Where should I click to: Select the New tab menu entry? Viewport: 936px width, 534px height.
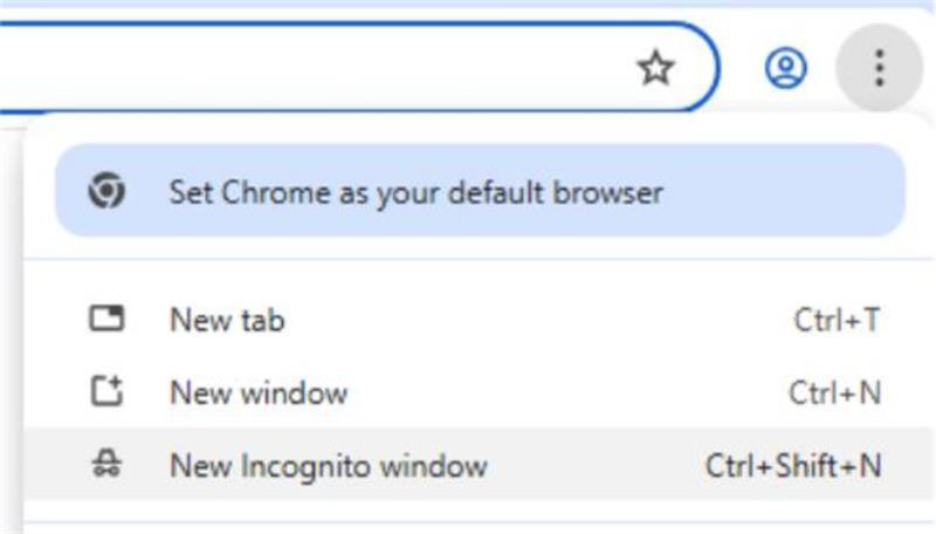(480, 320)
